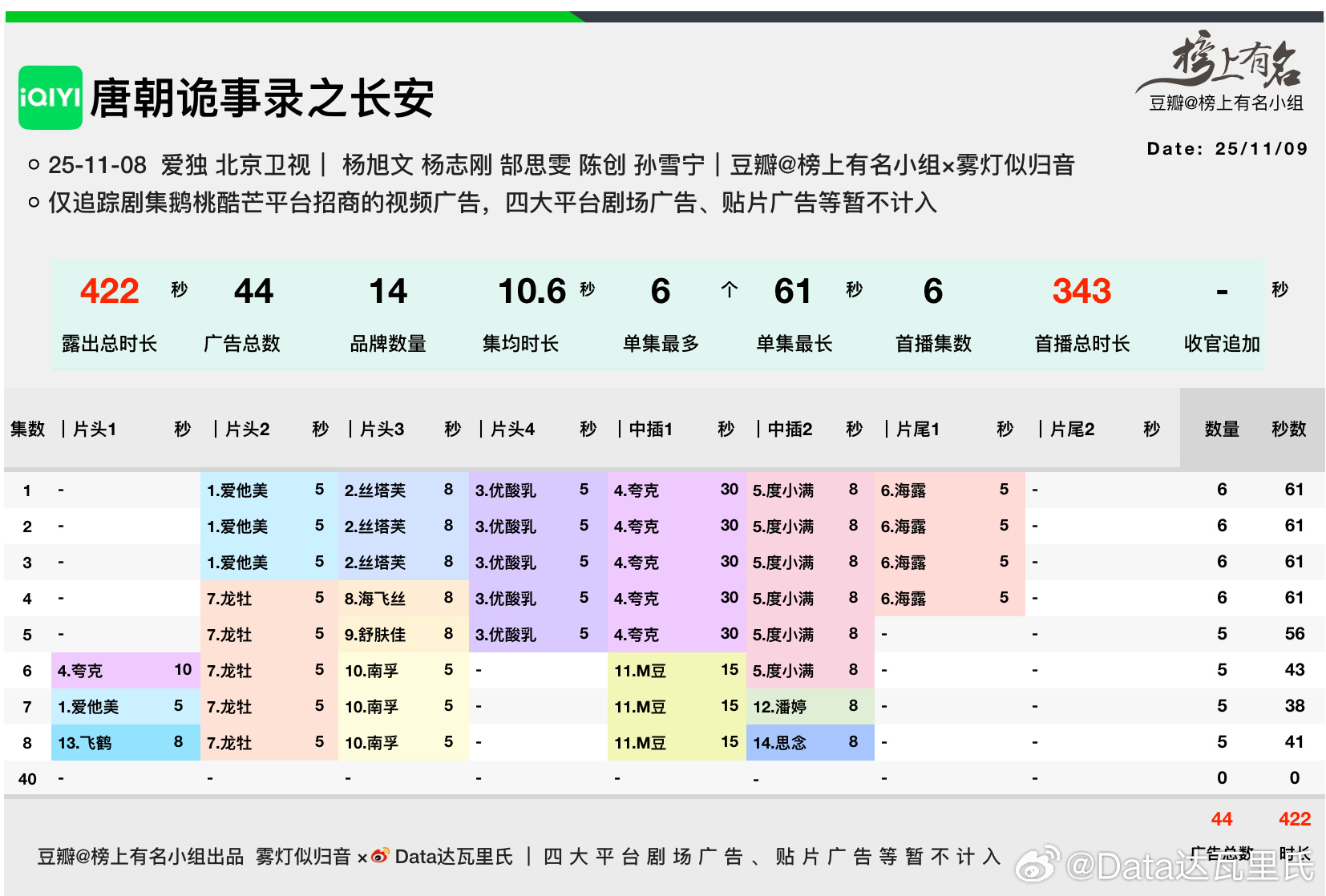Click 9.舒肤佳 in episode 5 row
1326x896 pixels.
[375, 635]
